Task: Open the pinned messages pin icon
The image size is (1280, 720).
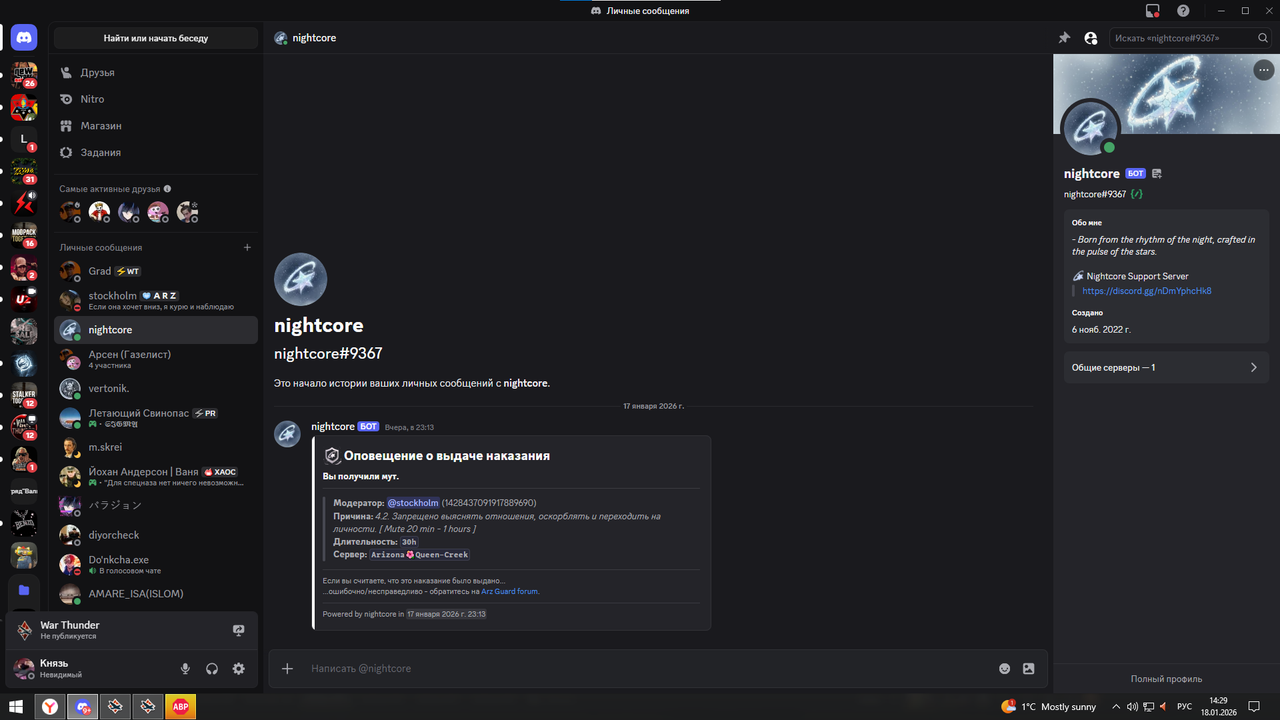Action: (1064, 38)
